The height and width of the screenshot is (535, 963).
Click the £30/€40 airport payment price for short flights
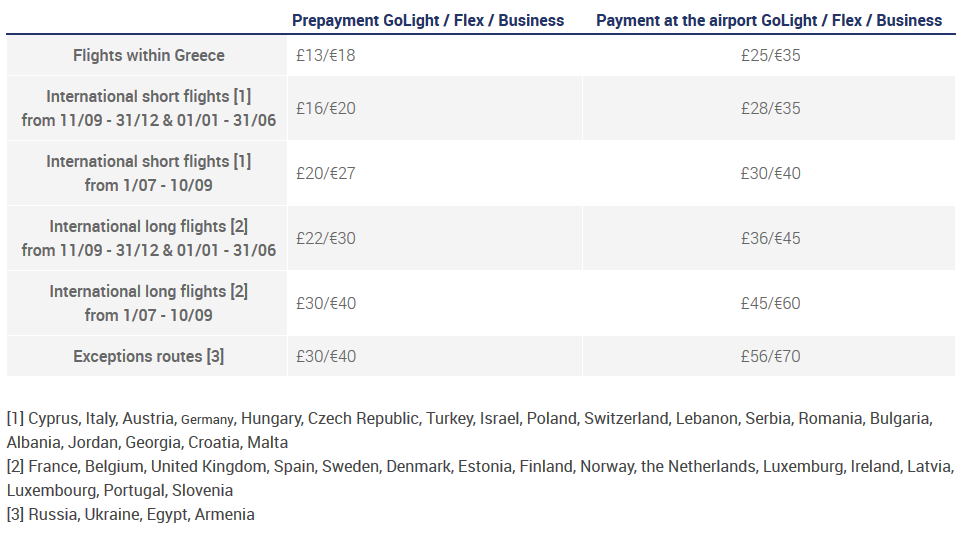pos(770,173)
